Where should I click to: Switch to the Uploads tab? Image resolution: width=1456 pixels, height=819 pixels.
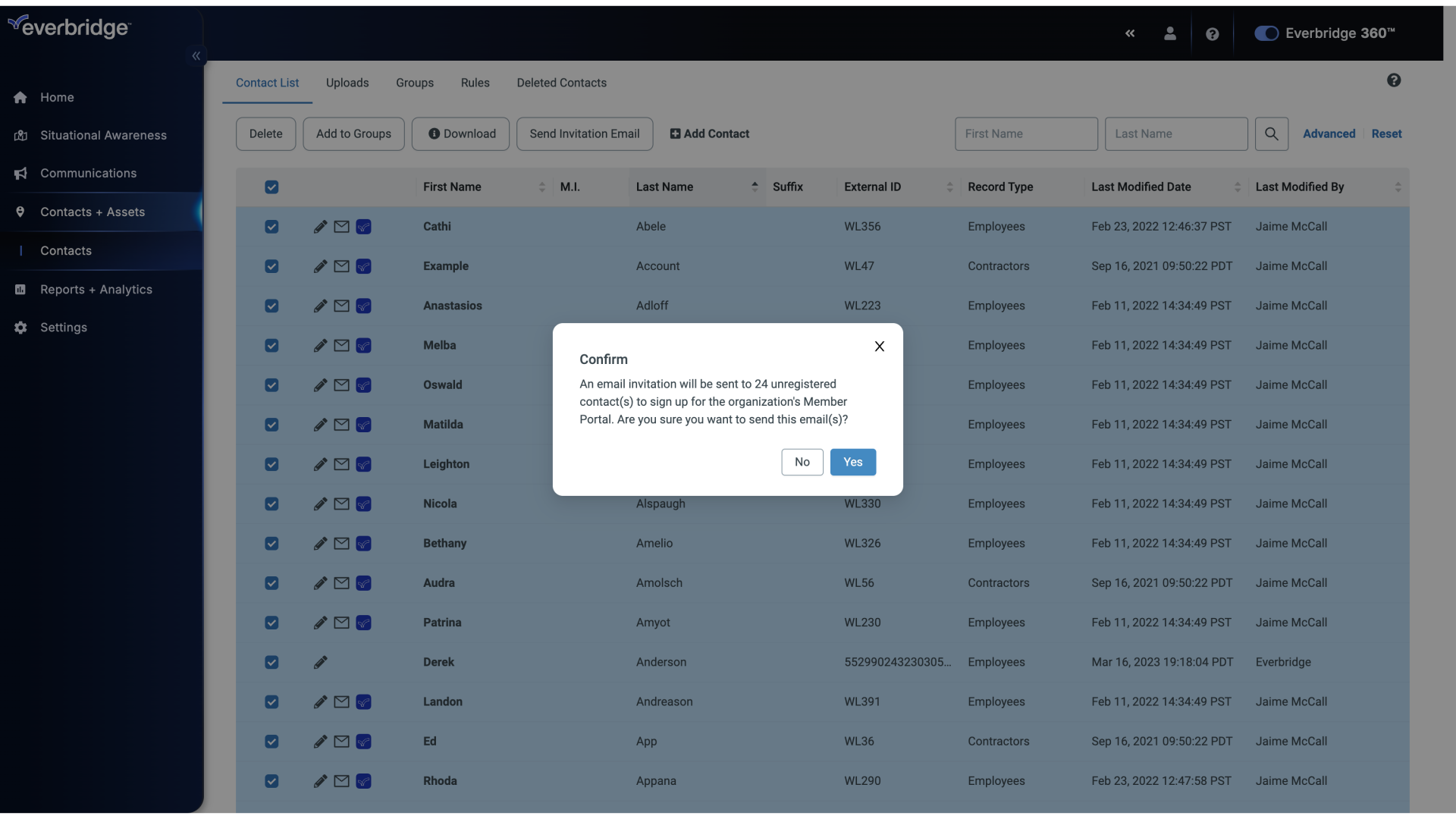coord(347,83)
